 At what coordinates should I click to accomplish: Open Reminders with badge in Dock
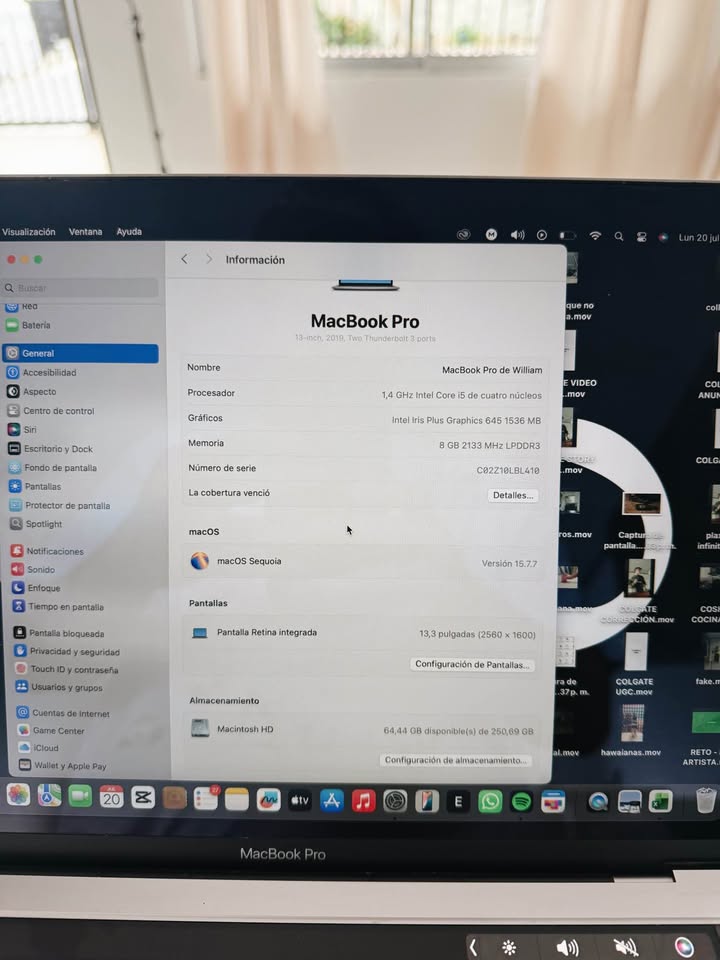(206, 798)
